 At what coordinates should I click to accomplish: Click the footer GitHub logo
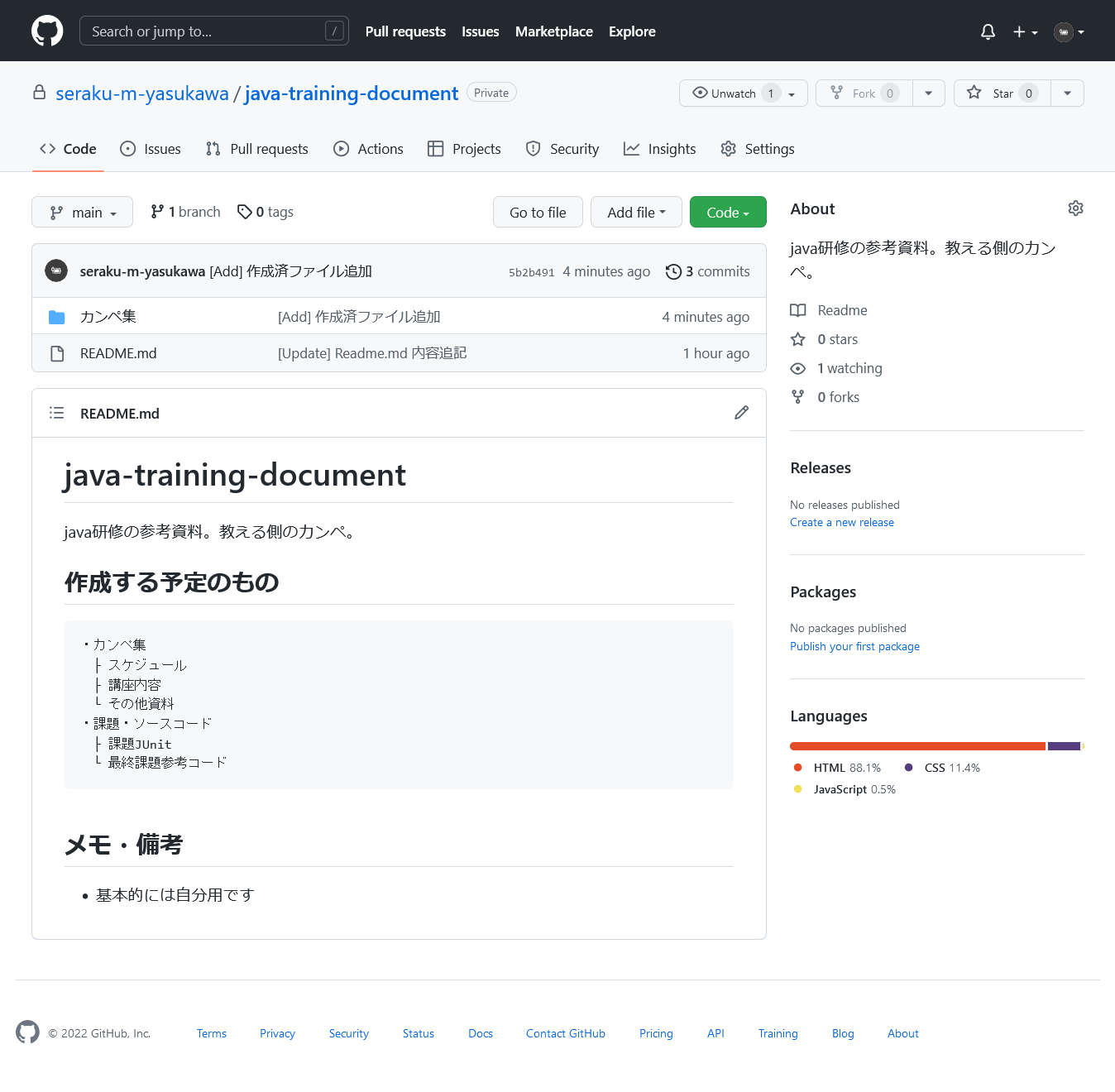point(27,1032)
